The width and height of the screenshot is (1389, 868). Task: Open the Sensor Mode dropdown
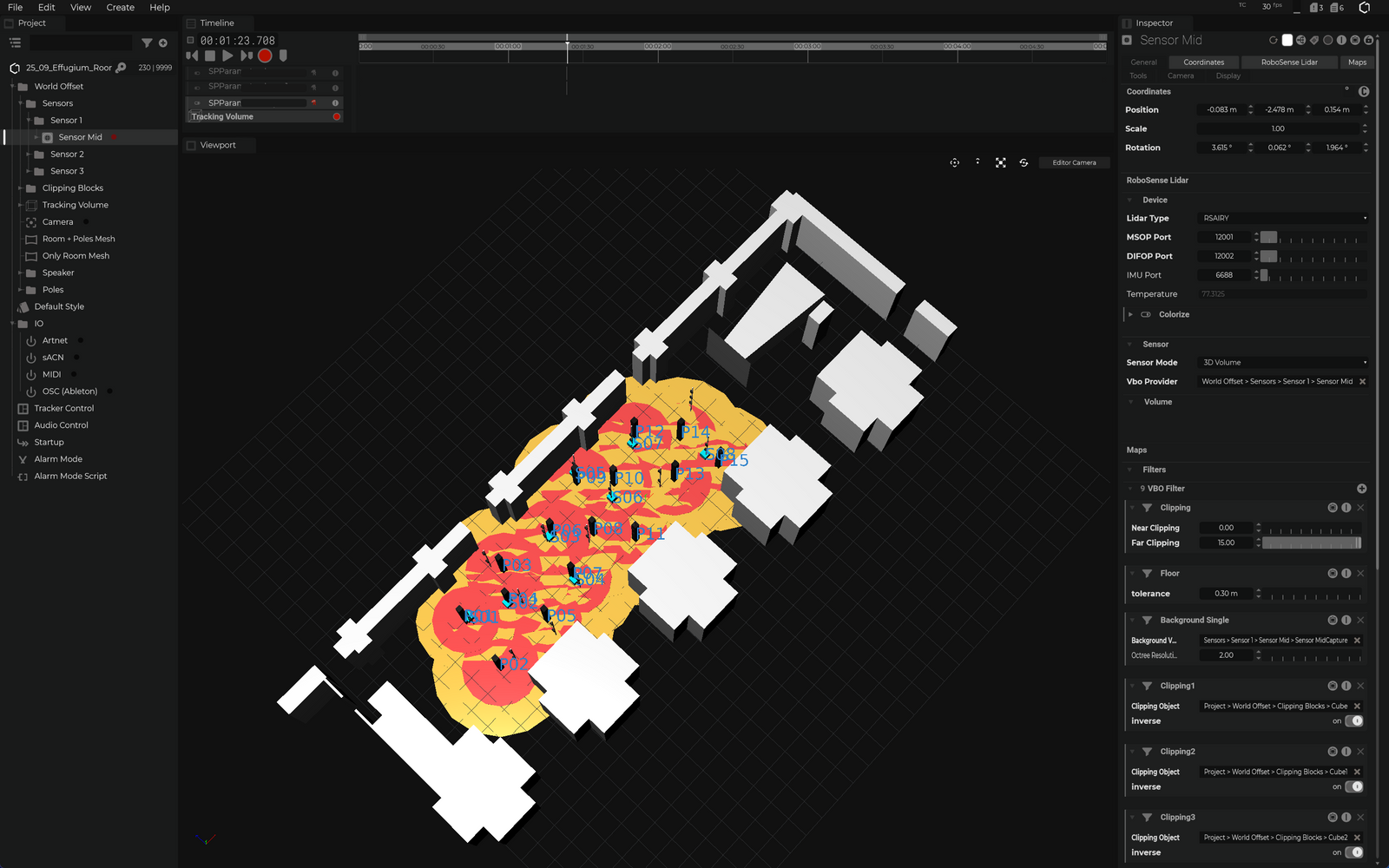tap(1282, 363)
